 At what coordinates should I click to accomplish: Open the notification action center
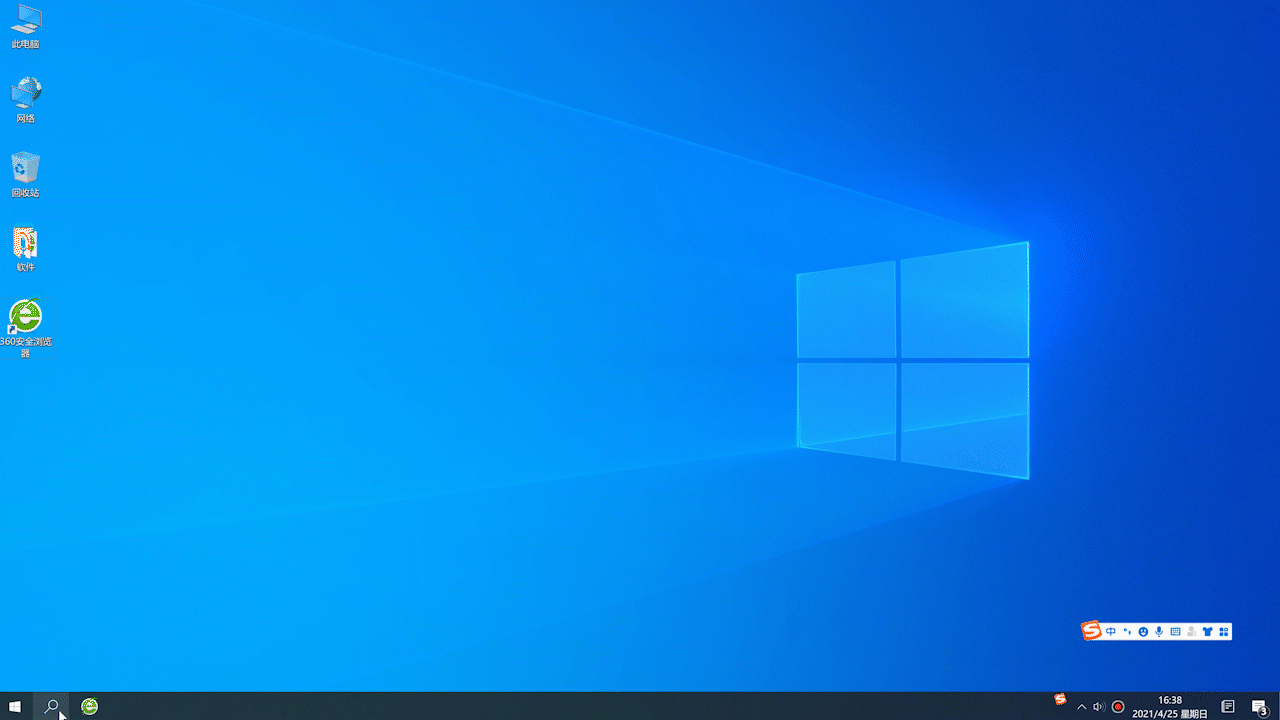tap(1259, 707)
